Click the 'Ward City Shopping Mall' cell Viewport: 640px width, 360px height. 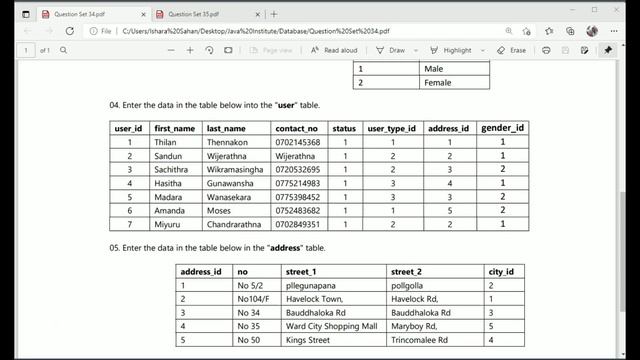332,326
